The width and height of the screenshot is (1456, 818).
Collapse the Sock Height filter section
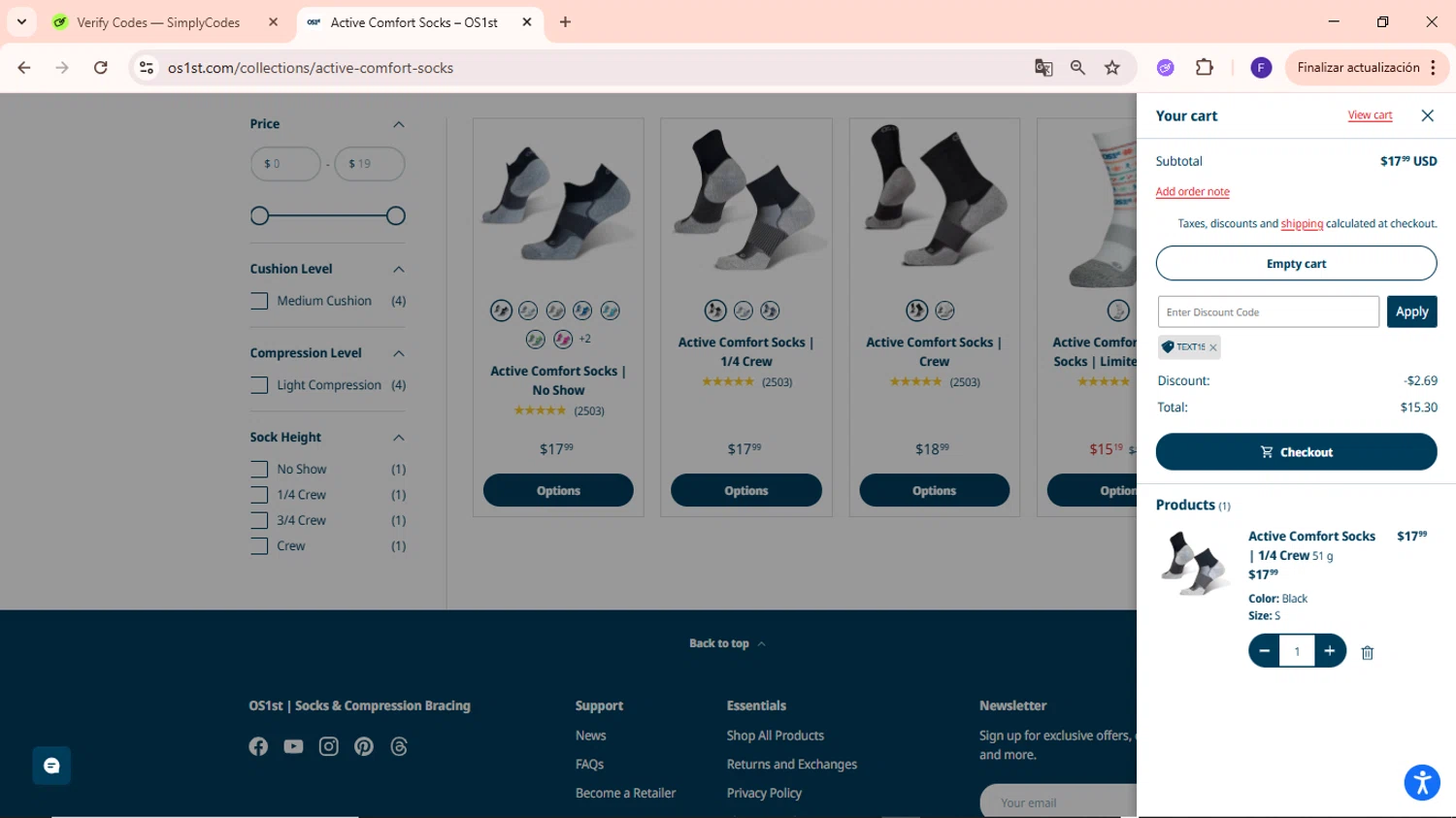click(398, 438)
